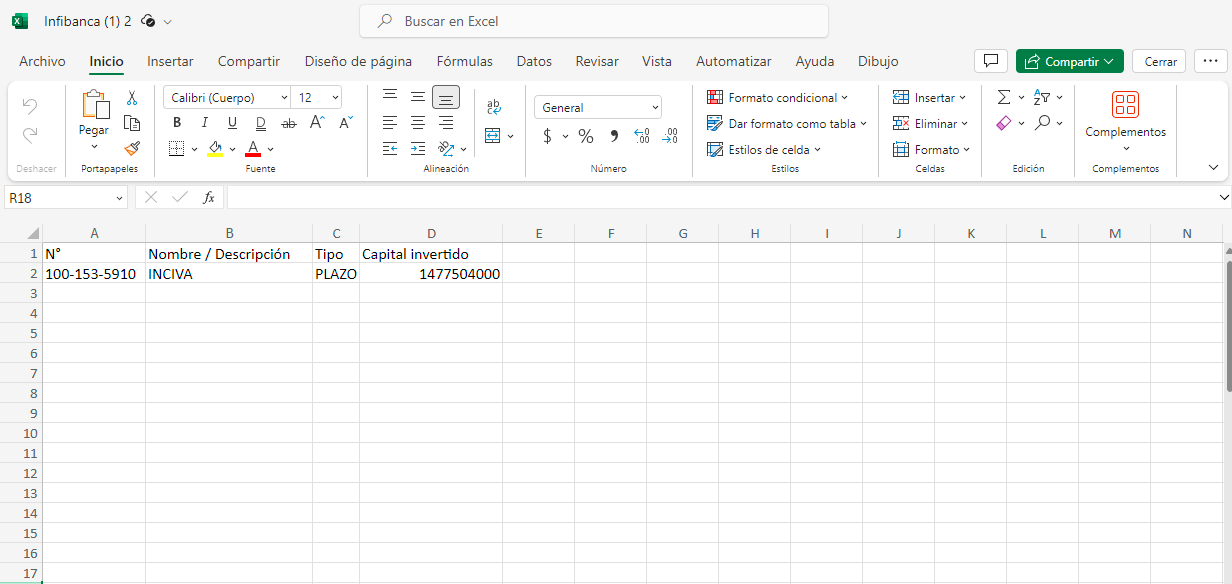Toggle horizontal center alignment

[x=418, y=123]
